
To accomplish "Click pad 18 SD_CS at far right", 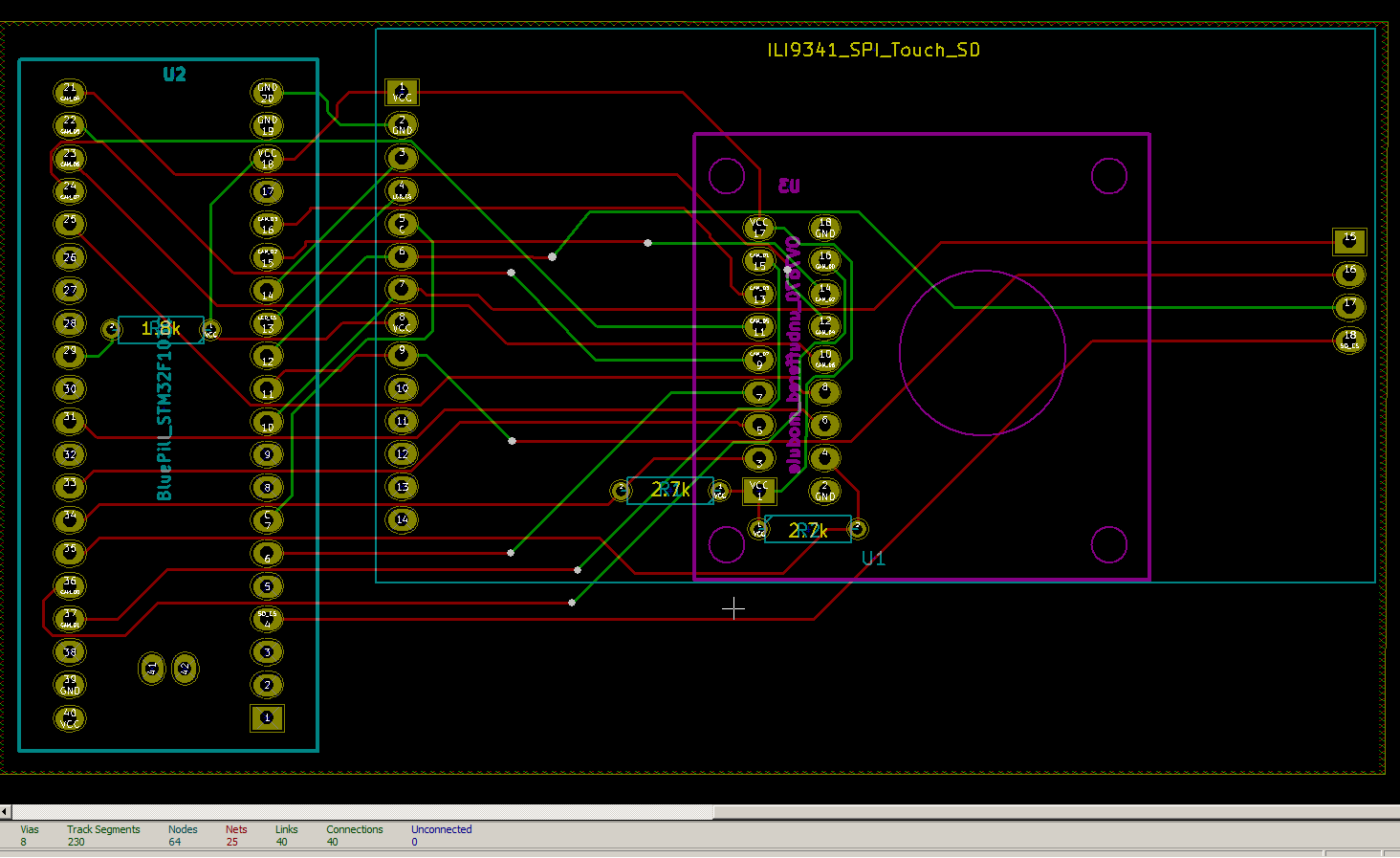I will [x=1348, y=341].
